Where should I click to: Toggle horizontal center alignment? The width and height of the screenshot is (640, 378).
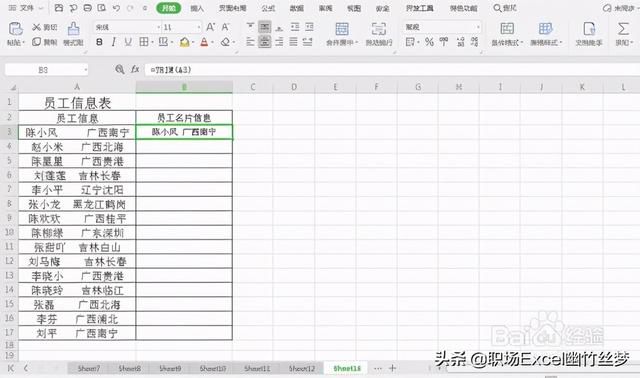[264, 42]
